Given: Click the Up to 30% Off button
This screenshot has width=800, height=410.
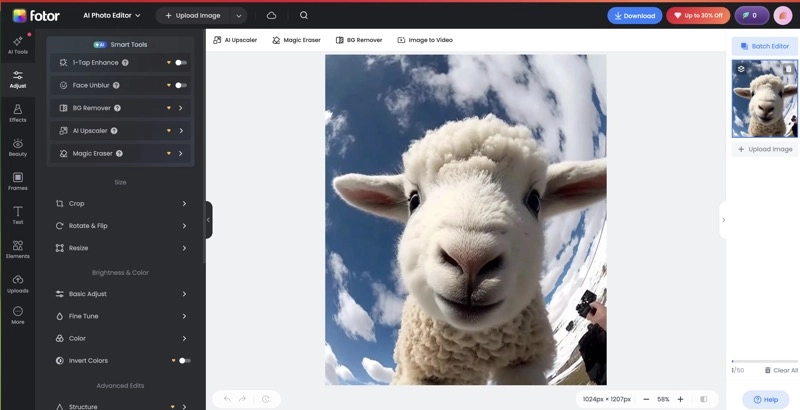Looking at the screenshot, I should pyautogui.click(x=698, y=15).
